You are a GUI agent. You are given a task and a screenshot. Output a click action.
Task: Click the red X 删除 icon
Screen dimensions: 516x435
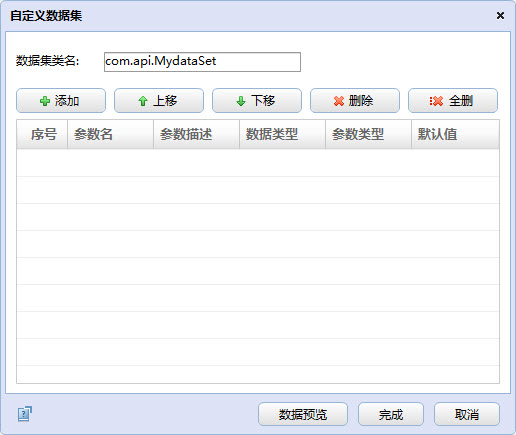pos(339,101)
